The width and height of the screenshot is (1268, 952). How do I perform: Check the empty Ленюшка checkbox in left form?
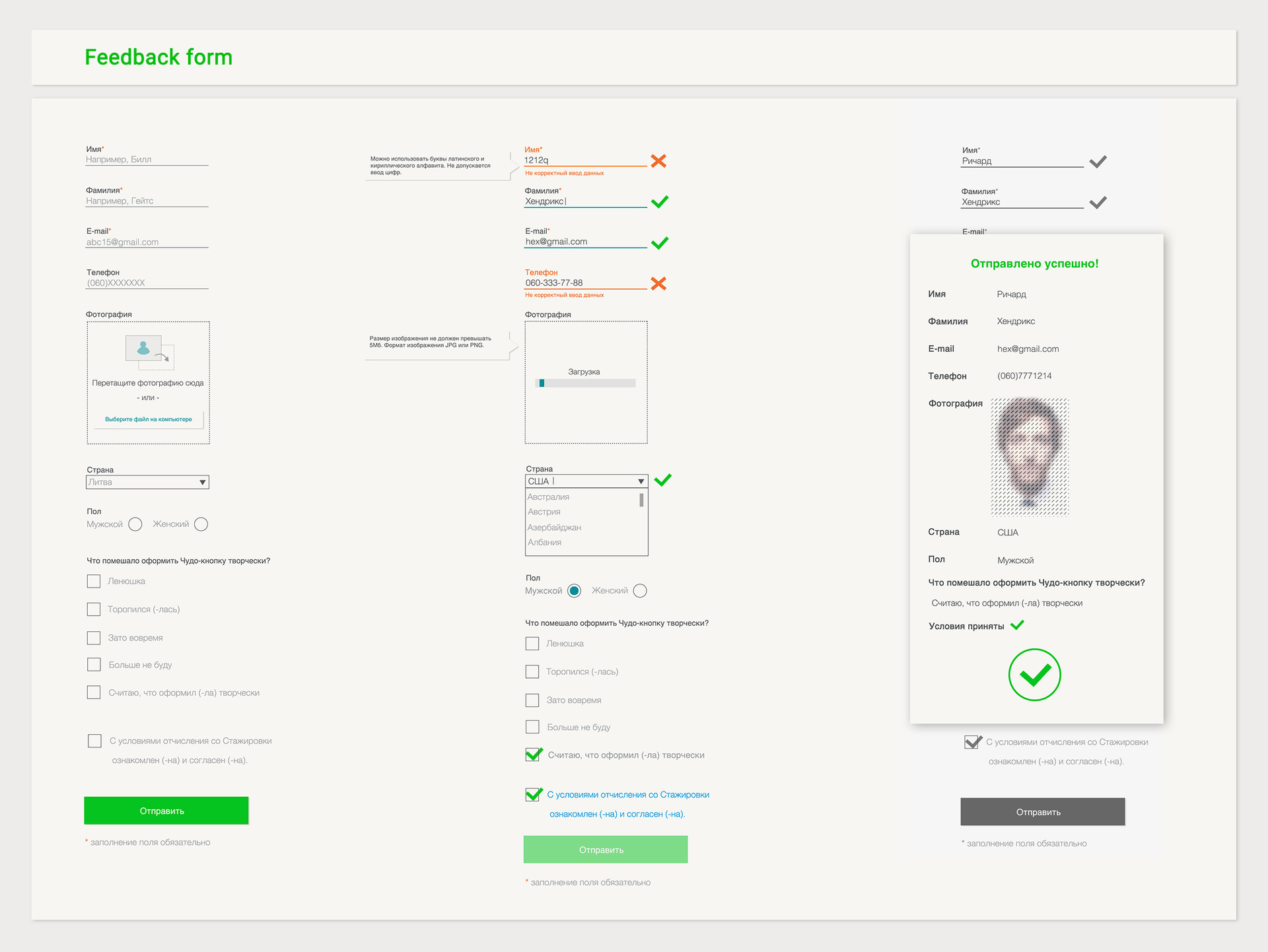94,581
